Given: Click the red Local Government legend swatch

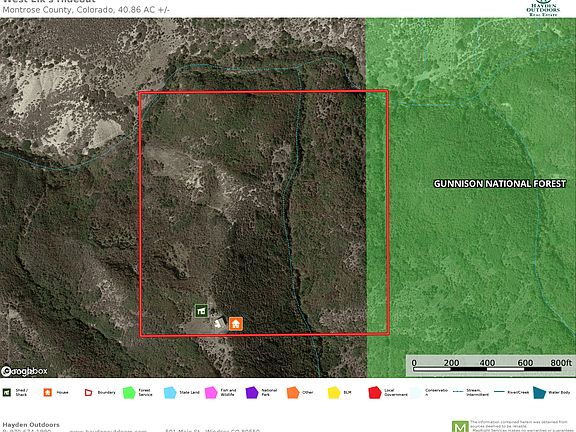Looking at the screenshot, I should [375, 392].
